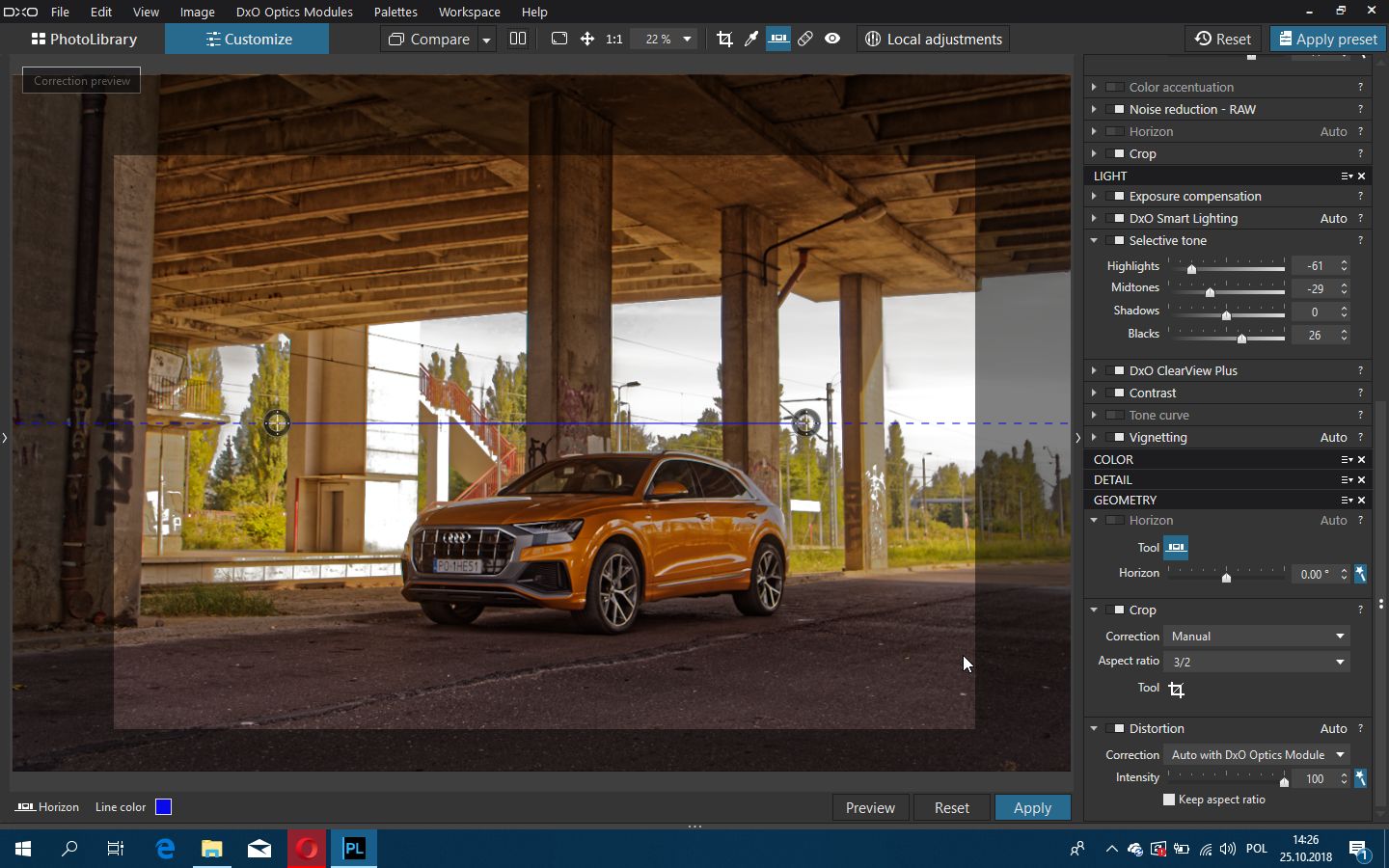Viewport: 1389px width, 868px height.
Task: Toggle Color accentuation correction on
Action: tap(1115, 87)
